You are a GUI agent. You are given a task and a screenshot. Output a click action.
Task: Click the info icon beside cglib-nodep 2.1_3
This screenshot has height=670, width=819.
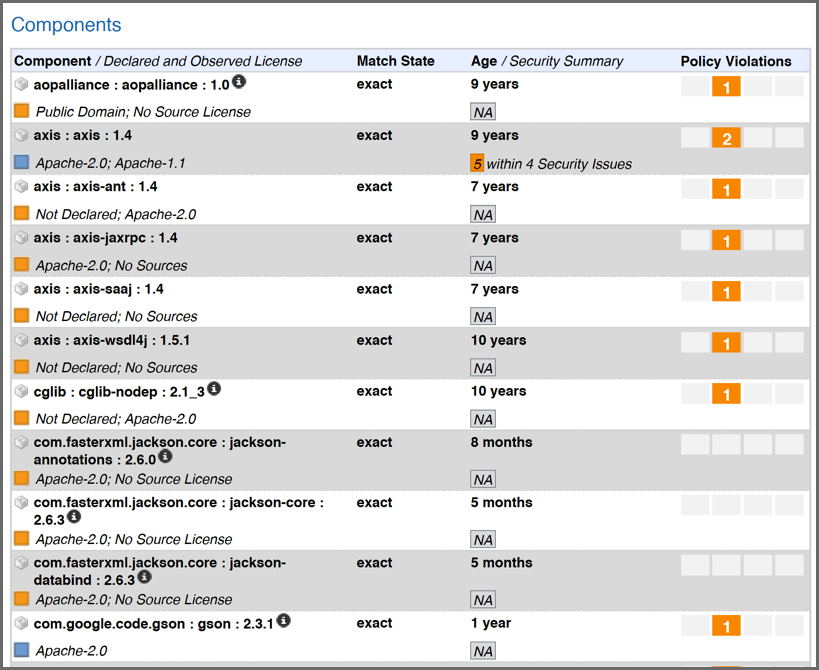click(x=214, y=388)
